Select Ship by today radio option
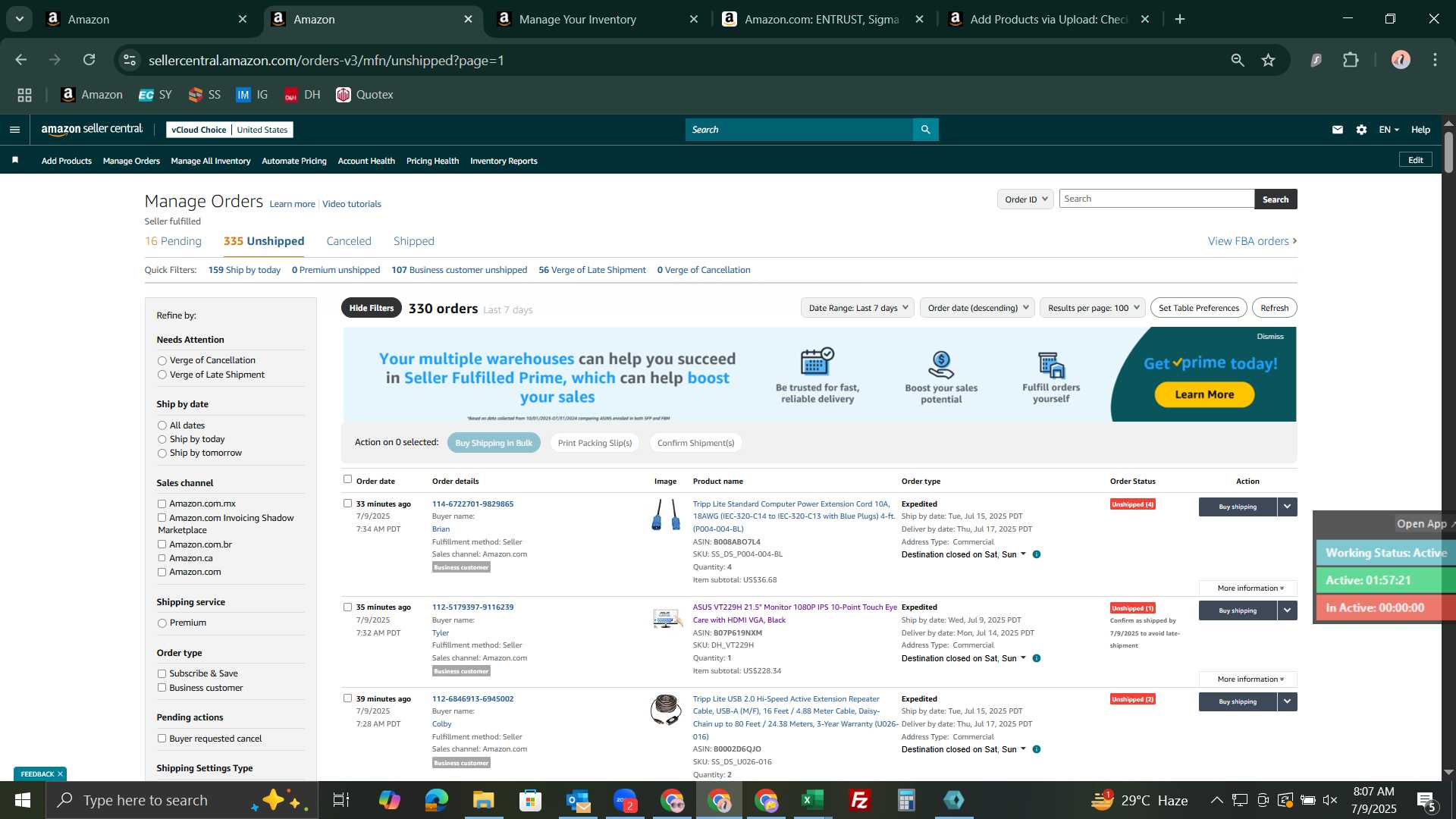 tap(162, 440)
